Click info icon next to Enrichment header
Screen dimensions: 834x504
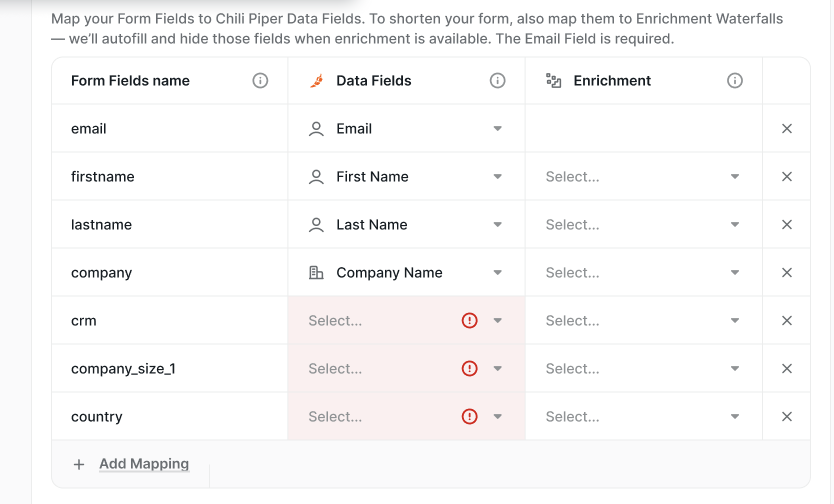735,81
